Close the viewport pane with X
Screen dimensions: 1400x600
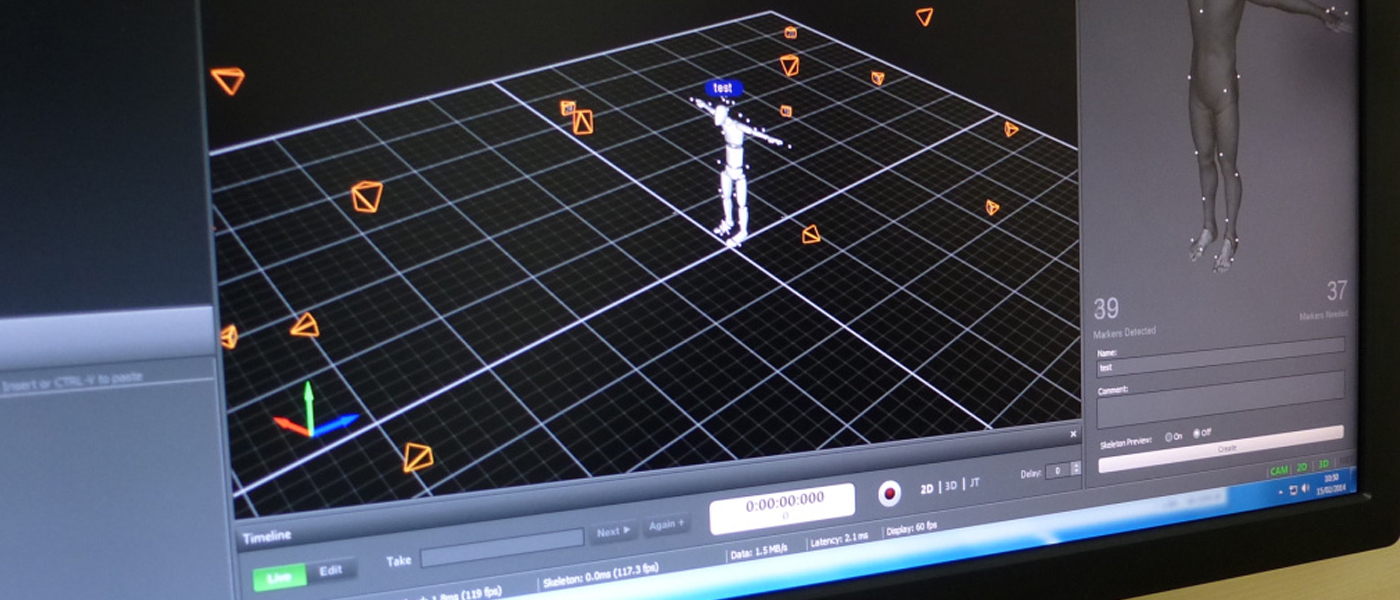coord(1073,435)
